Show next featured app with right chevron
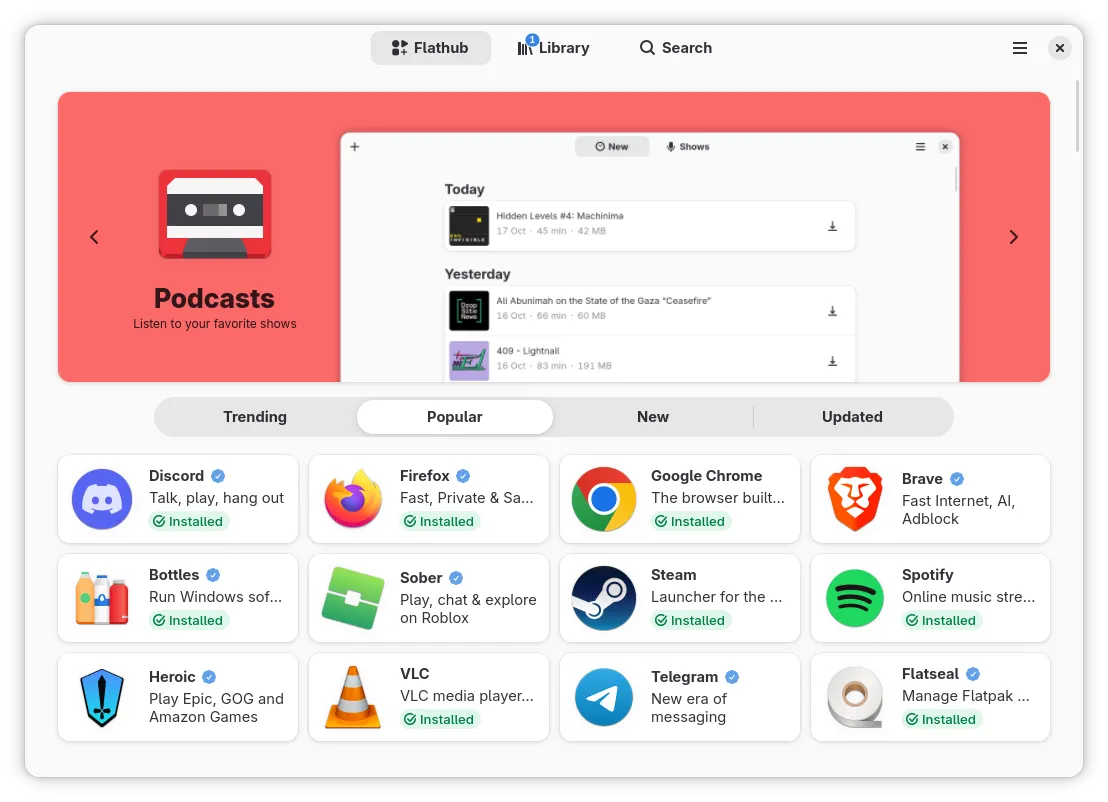 [x=1013, y=237]
